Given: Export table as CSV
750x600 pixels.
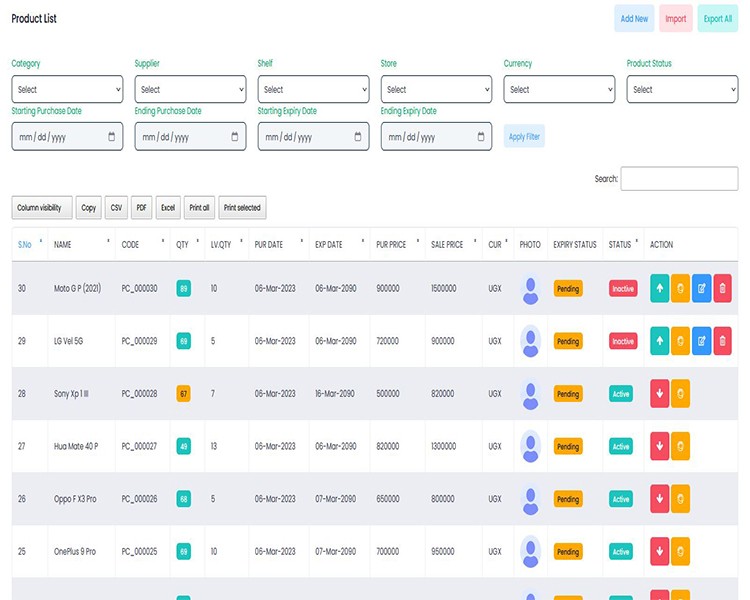Looking at the screenshot, I should click(x=116, y=208).
